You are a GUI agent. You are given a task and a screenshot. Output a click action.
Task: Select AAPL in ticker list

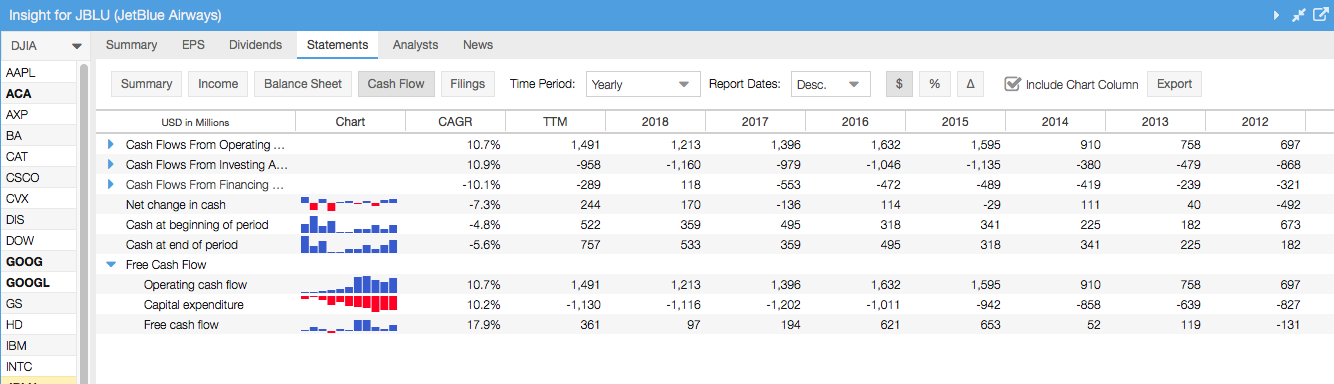39,73
